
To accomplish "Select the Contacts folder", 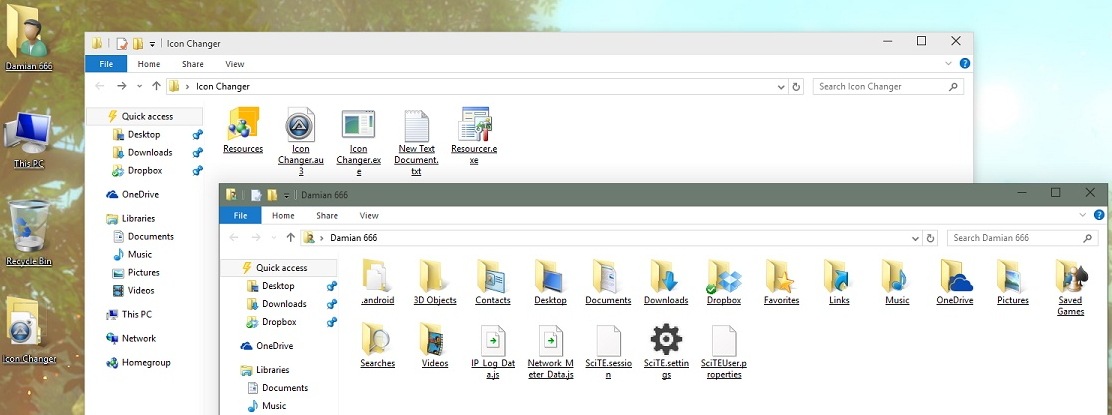I will point(493,282).
